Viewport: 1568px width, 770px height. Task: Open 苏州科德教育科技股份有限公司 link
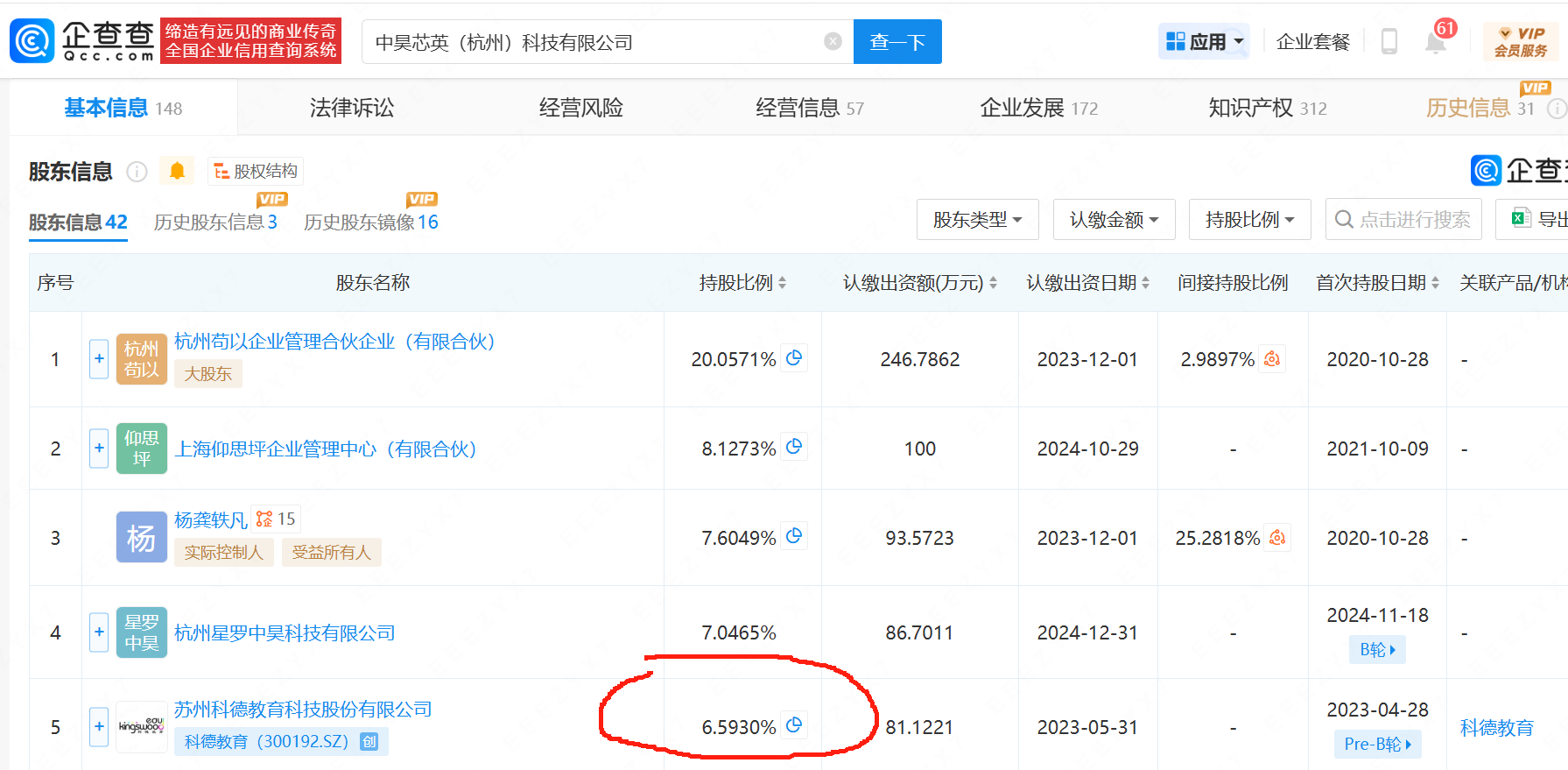click(x=303, y=710)
